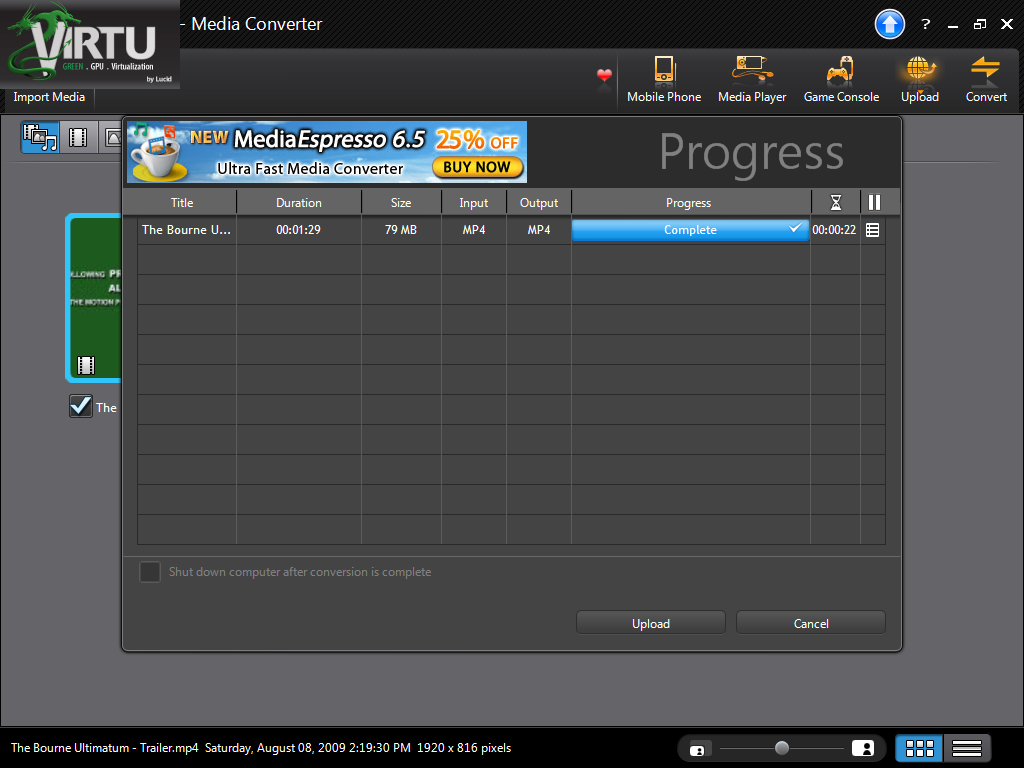Sort by Title column header
Image resolution: width=1024 pixels, height=768 pixels.
(182, 202)
